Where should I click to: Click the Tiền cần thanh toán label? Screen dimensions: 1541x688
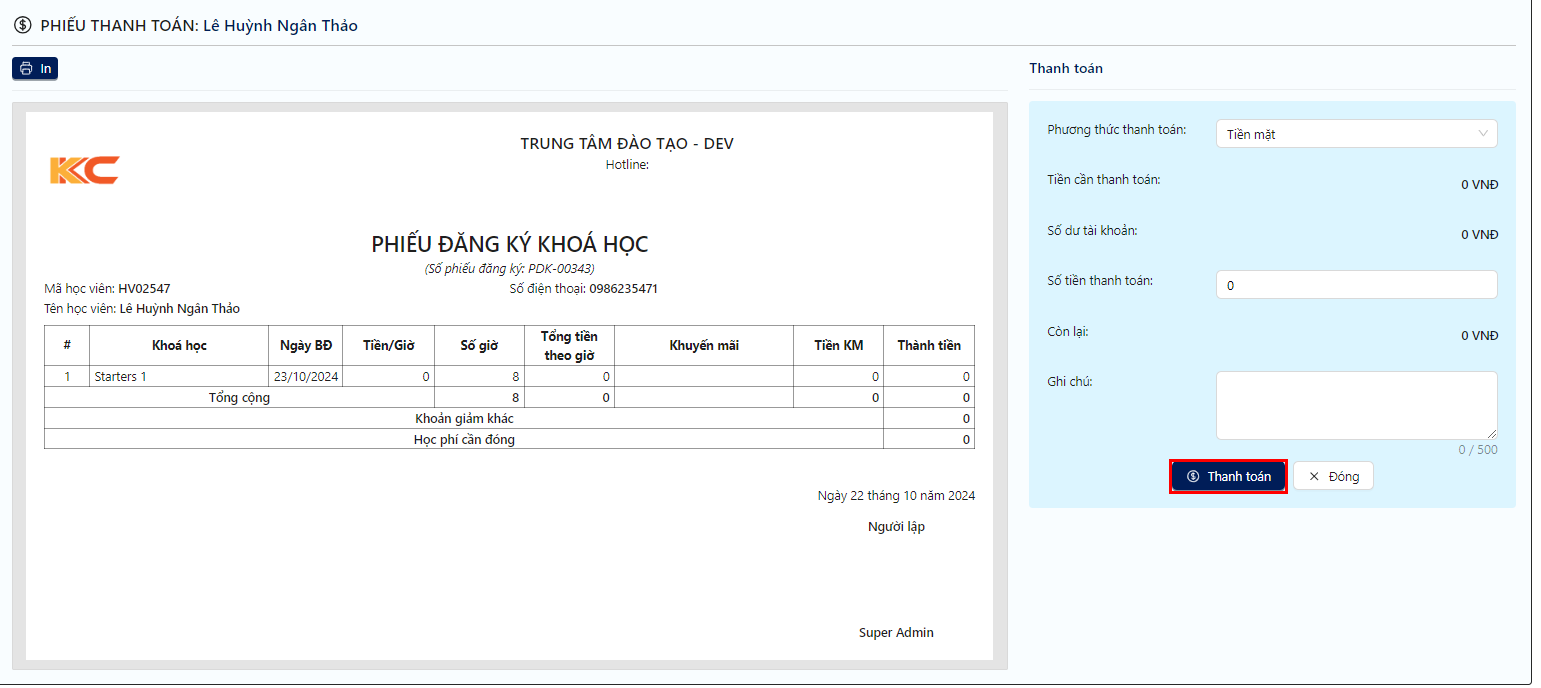[1104, 180]
